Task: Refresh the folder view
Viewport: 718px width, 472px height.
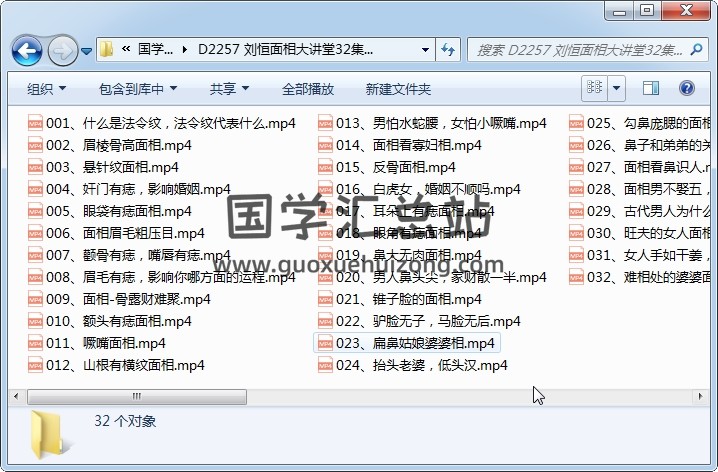Action: coord(447,49)
